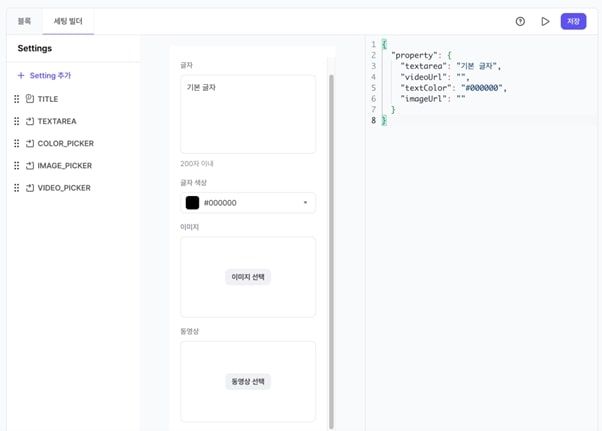Click the drag handle beside VIDEO_PICKER

click(17, 187)
